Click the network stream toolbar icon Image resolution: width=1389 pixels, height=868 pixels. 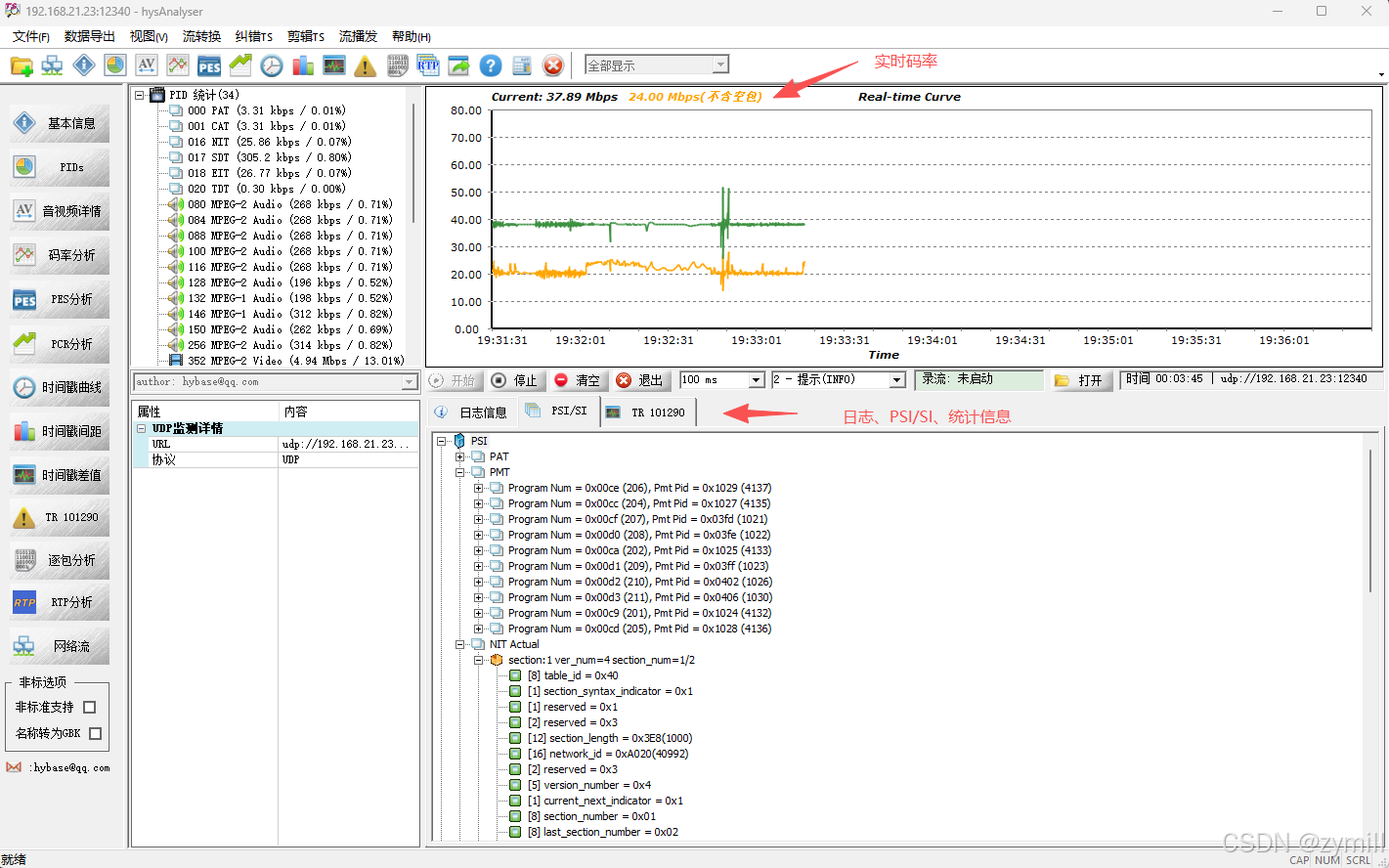53,65
